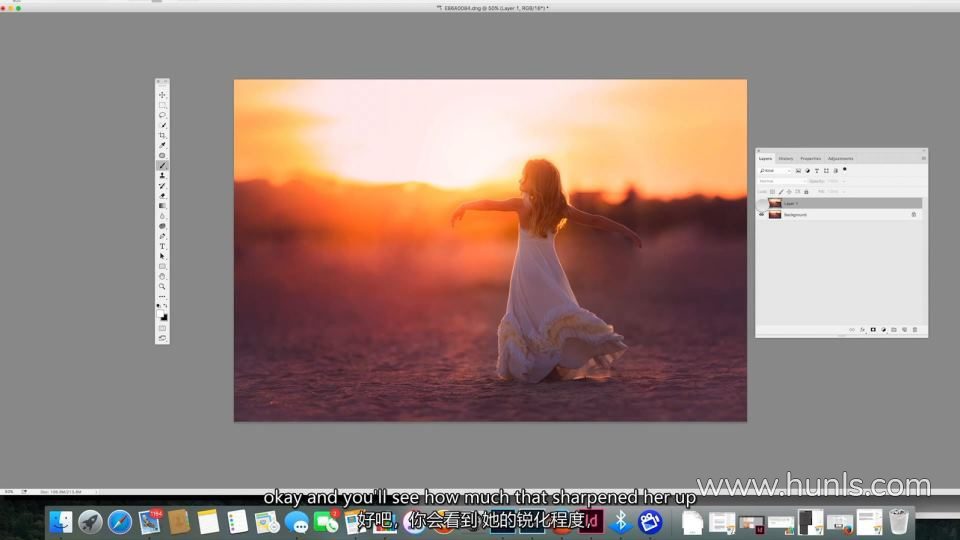
Task: Select the Horizontal Type tool
Action: pos(162,246)
